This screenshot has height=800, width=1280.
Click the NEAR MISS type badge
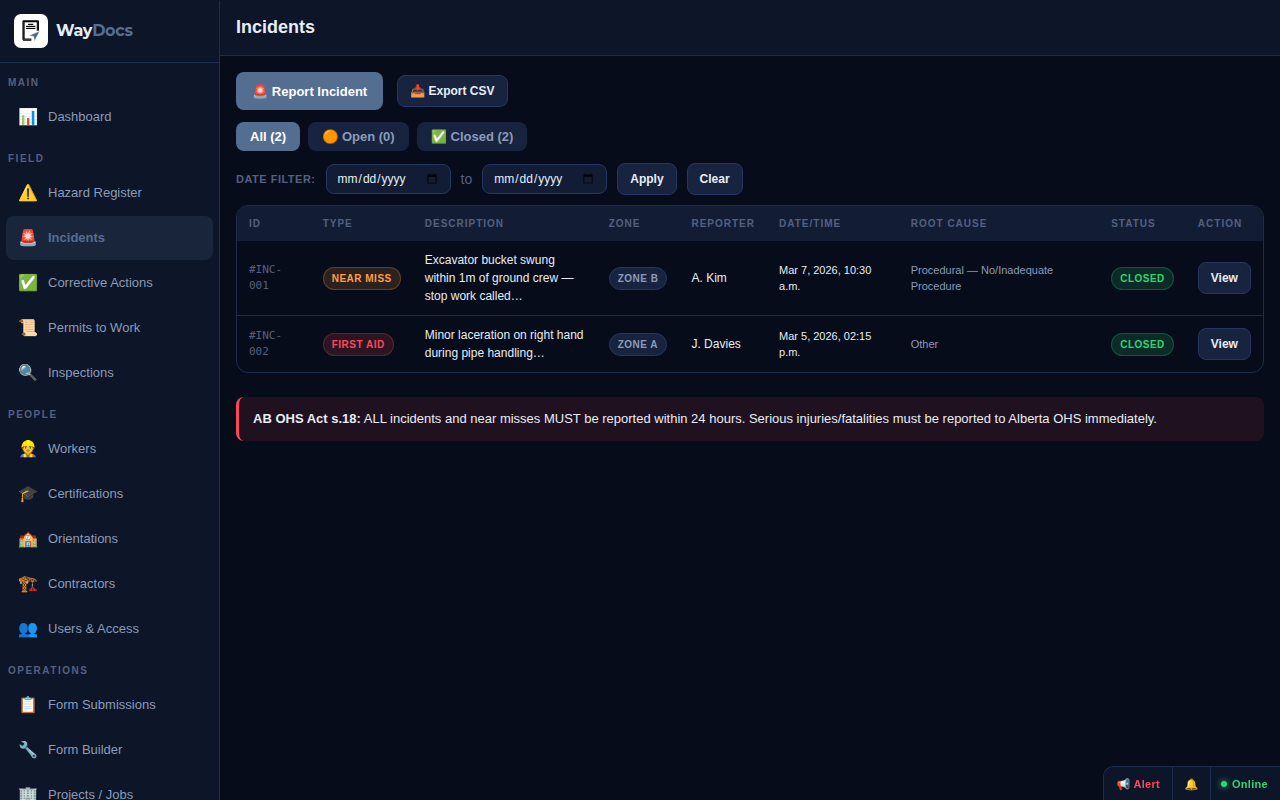click(x=362, y=278)
